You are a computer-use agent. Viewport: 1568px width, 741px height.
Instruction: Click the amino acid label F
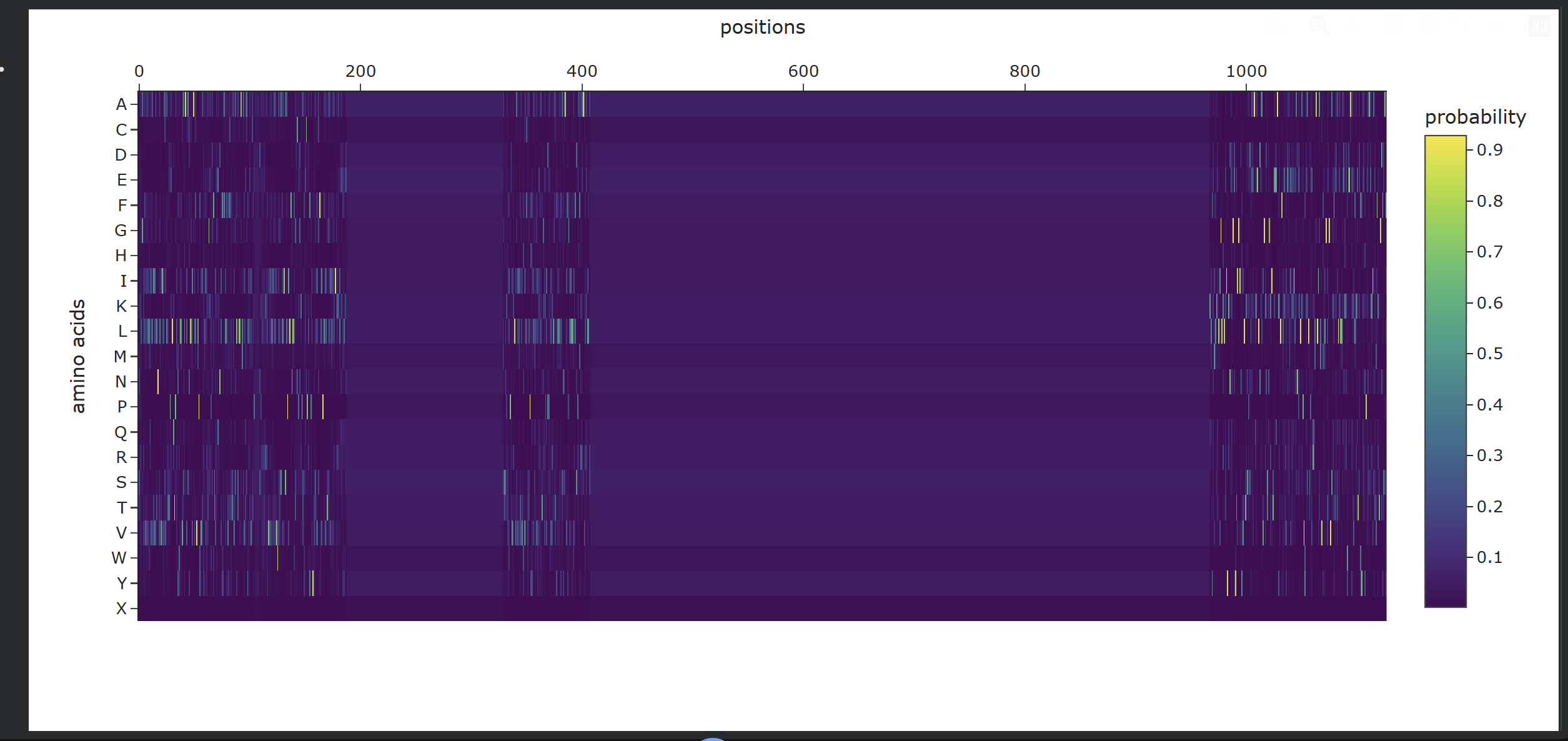pyautogui.click(x=122, y=206)
